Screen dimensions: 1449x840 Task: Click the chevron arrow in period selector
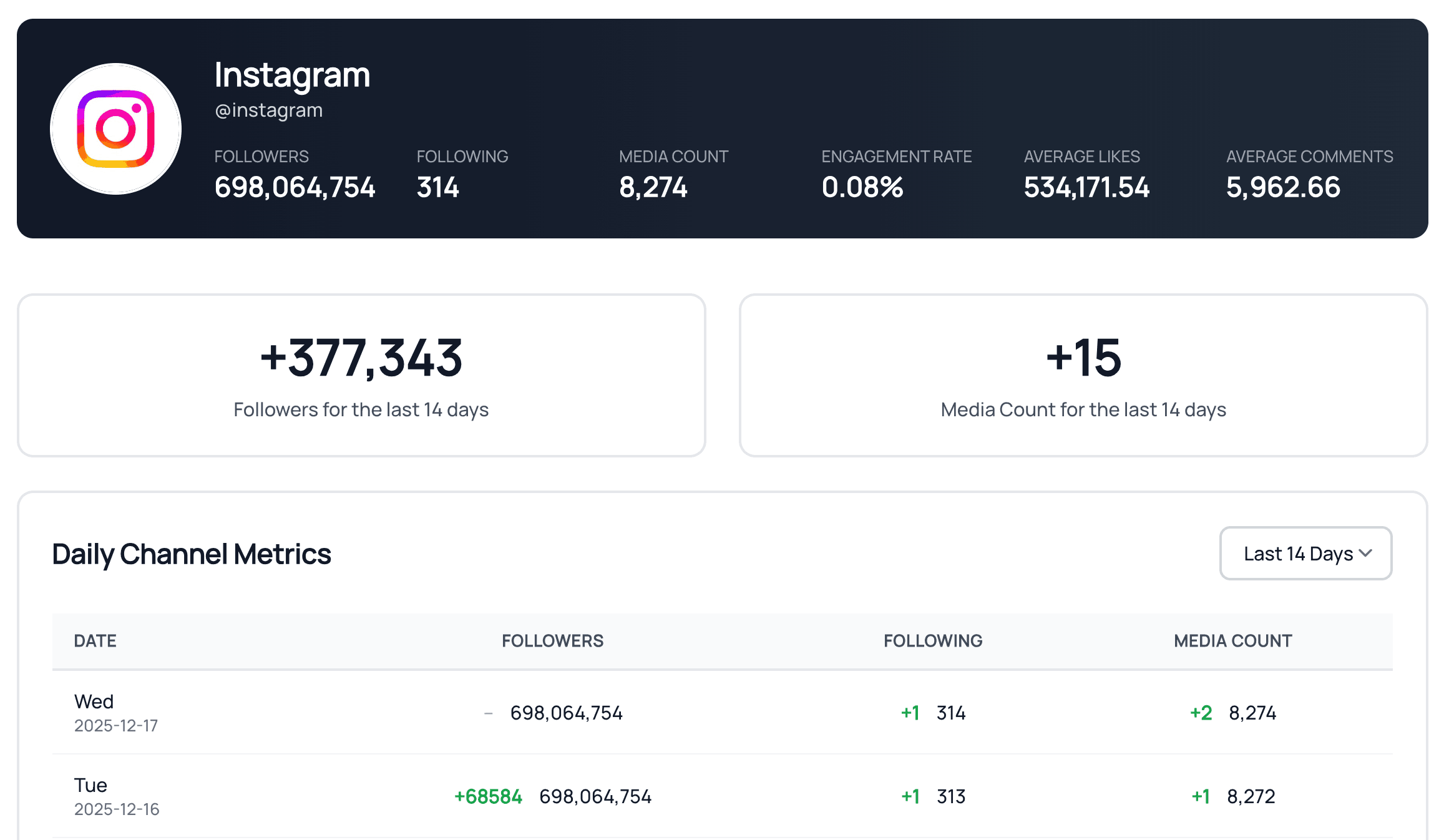(x=1365, y=554)
